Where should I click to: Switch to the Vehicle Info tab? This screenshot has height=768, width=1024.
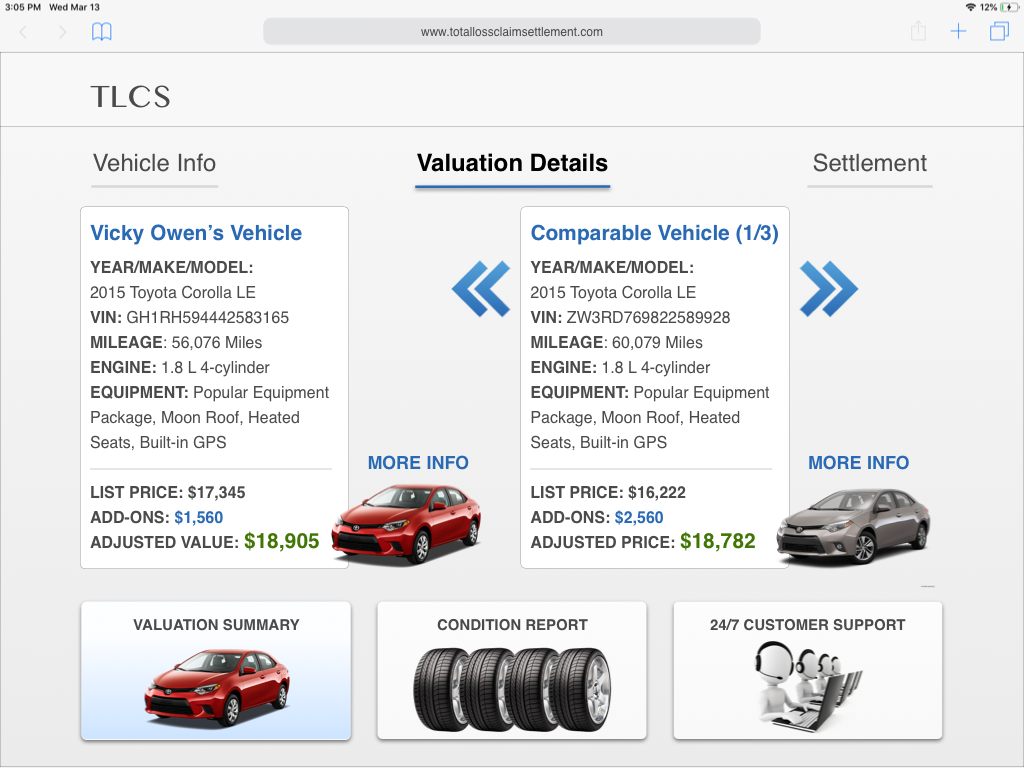pyautogui.click(x=154, y=163)
